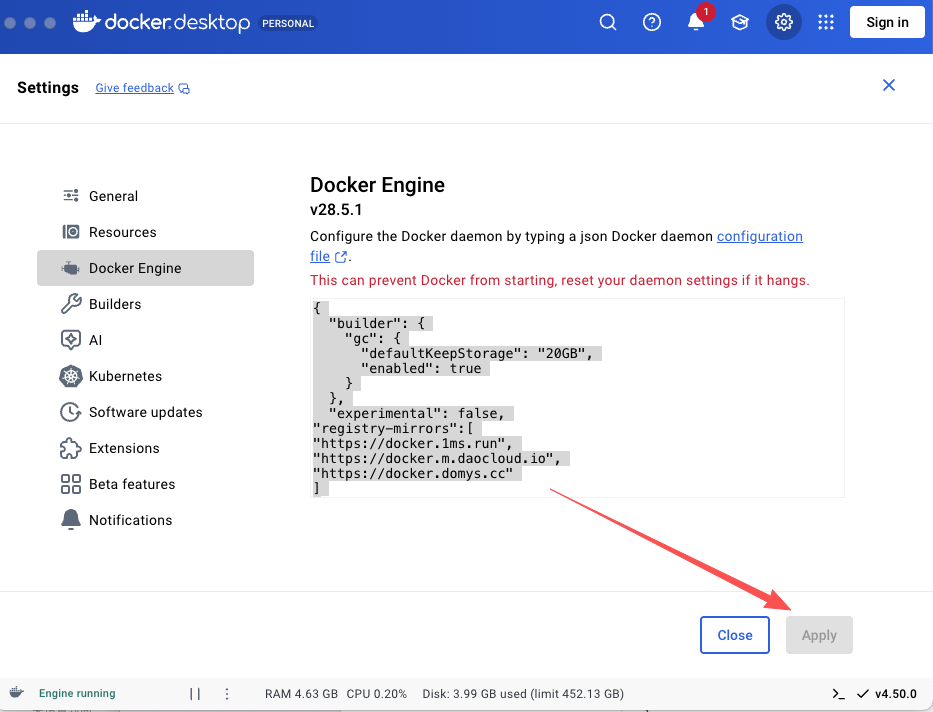Click the Resources disk icon
This screenshot has width=933, height=712.
71,231
